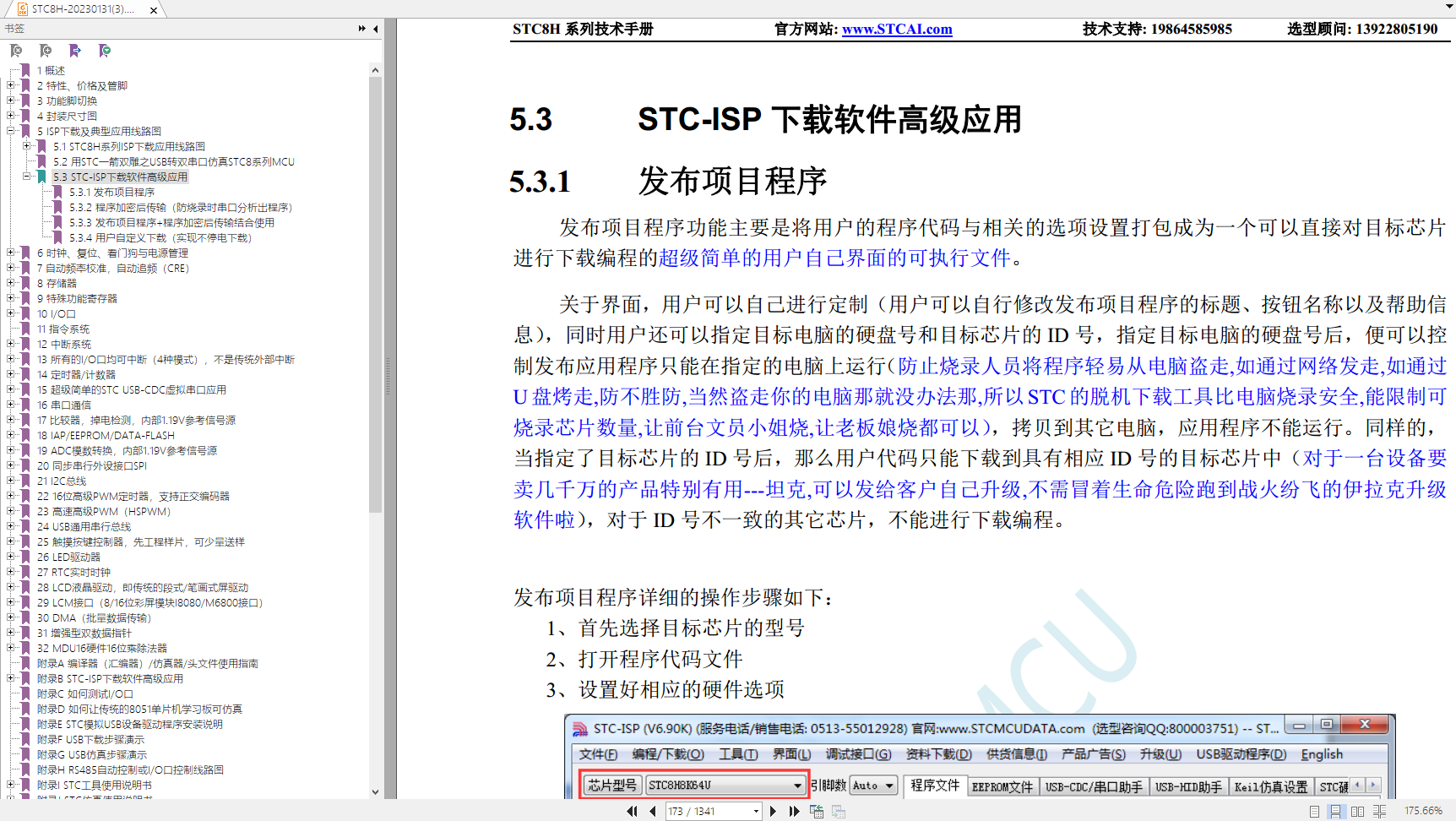The image size is (1456, 821).
Task: Expand the 6 时钟、复位 bookmark node
Action: pyautogui.click(x=10, y=253)
